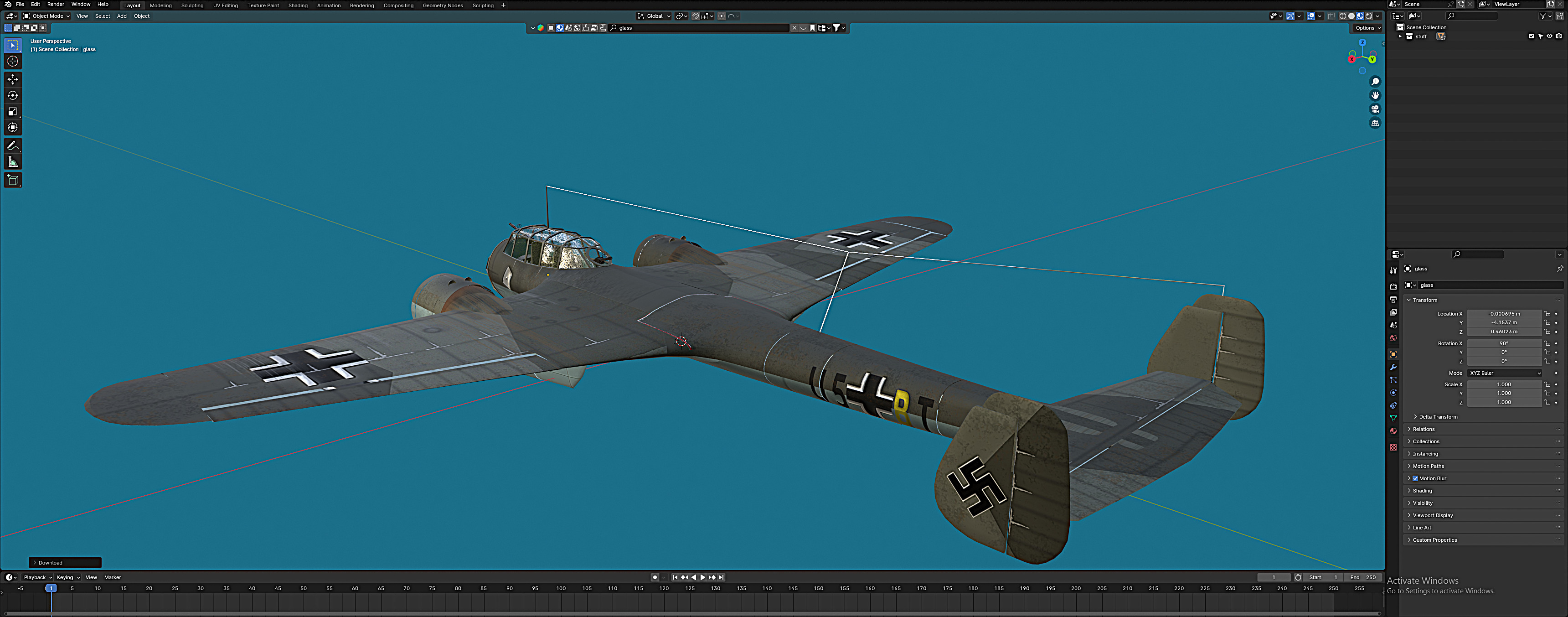Toggle the Location X lock icon
The width and height of the screenshot is (1568, 617).
pyautogui.click(x=1547, y=314)
